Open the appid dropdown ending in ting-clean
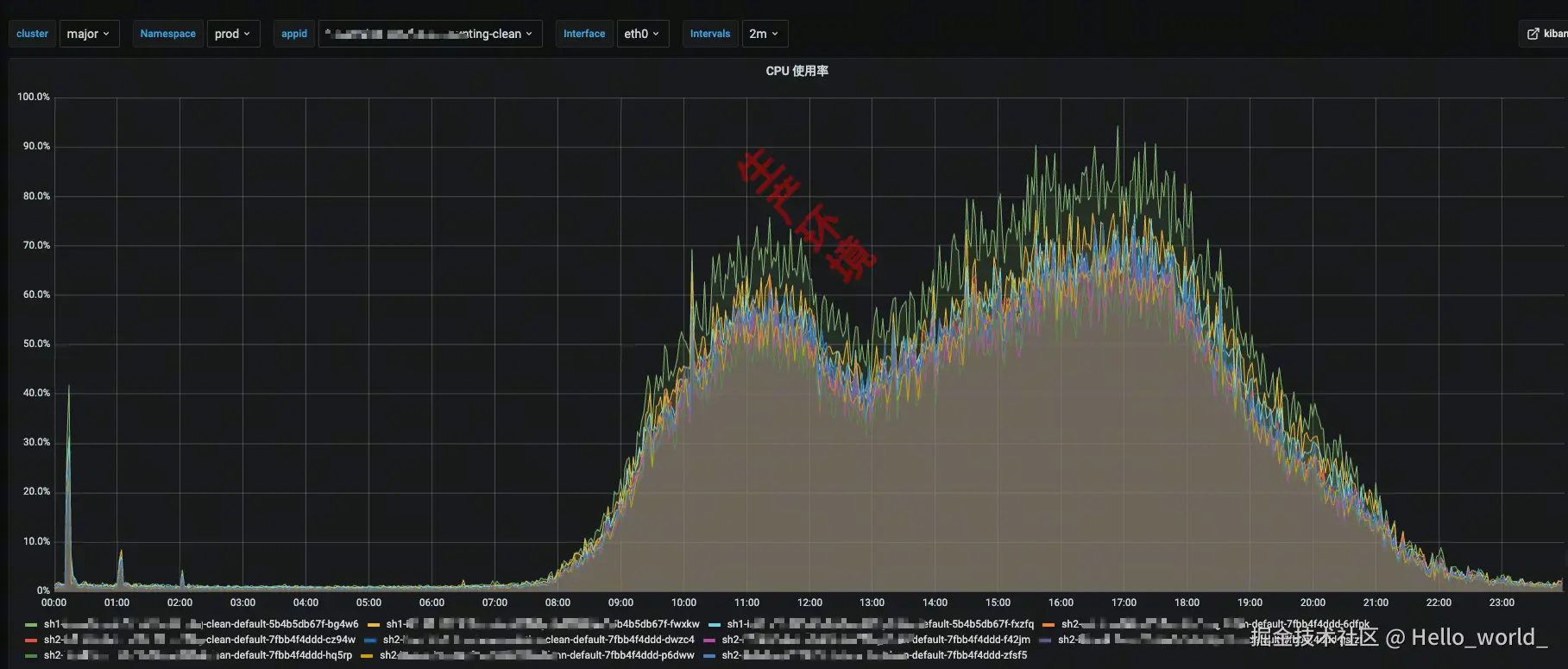 click(430, 34)
